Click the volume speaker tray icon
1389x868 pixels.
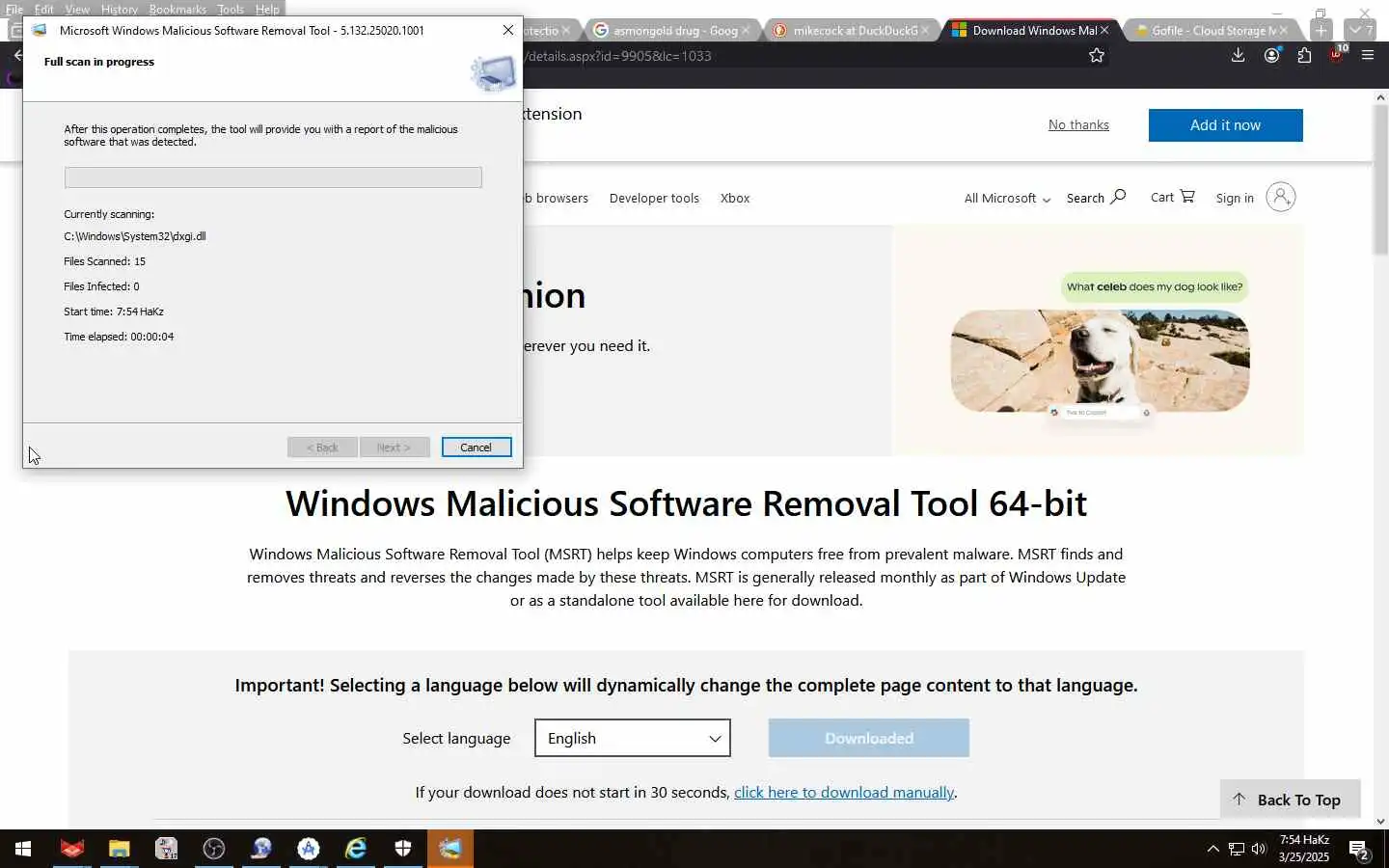pyautogui.click(x=1259, y=849)
